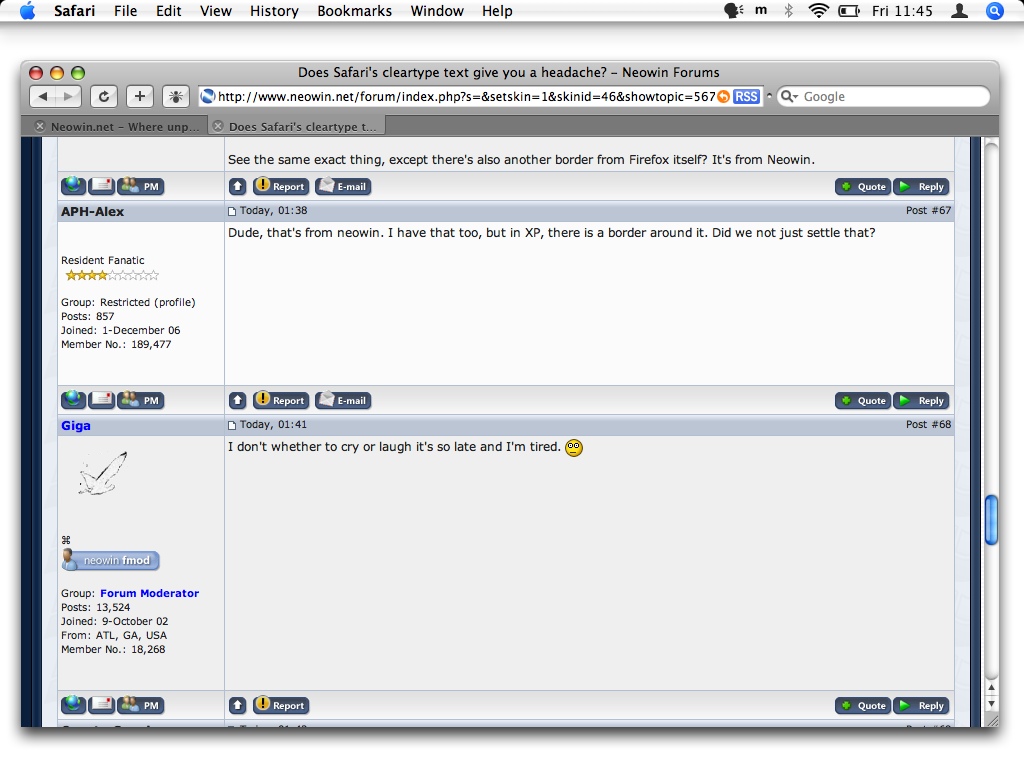Viewport: 1024px width, 768px height.
Task: Click the Safari back arrow button
Action: [42, 97]
